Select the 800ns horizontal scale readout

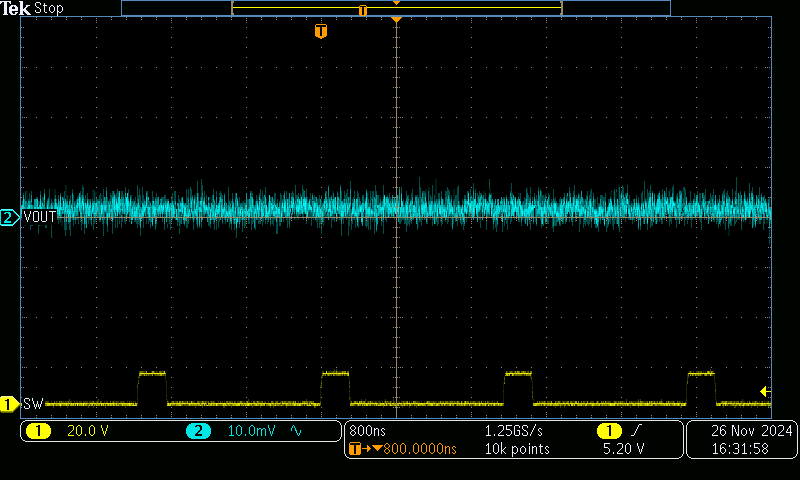367,431
